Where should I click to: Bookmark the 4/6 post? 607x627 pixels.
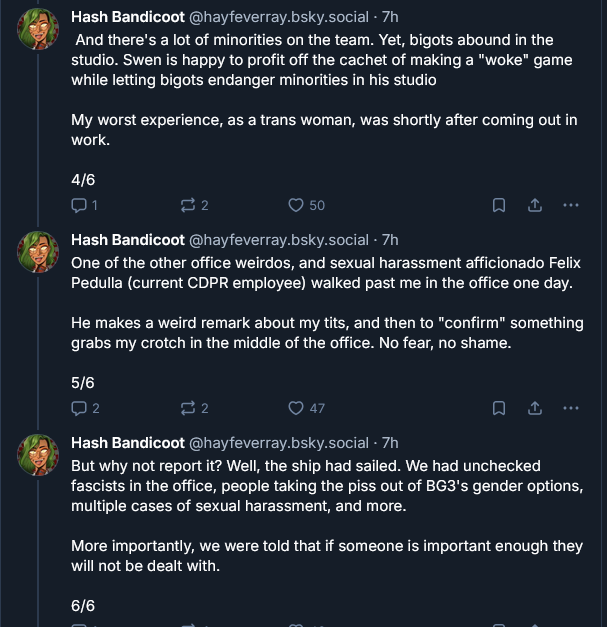(x=498, y=205)
